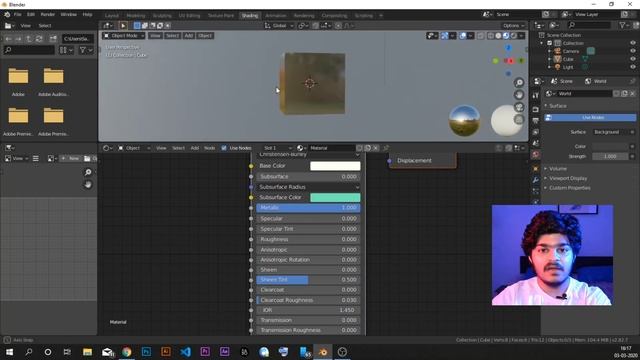Click the viewport zoom magnifier gizmo
640x360 pixels.
tap(519, 82)
